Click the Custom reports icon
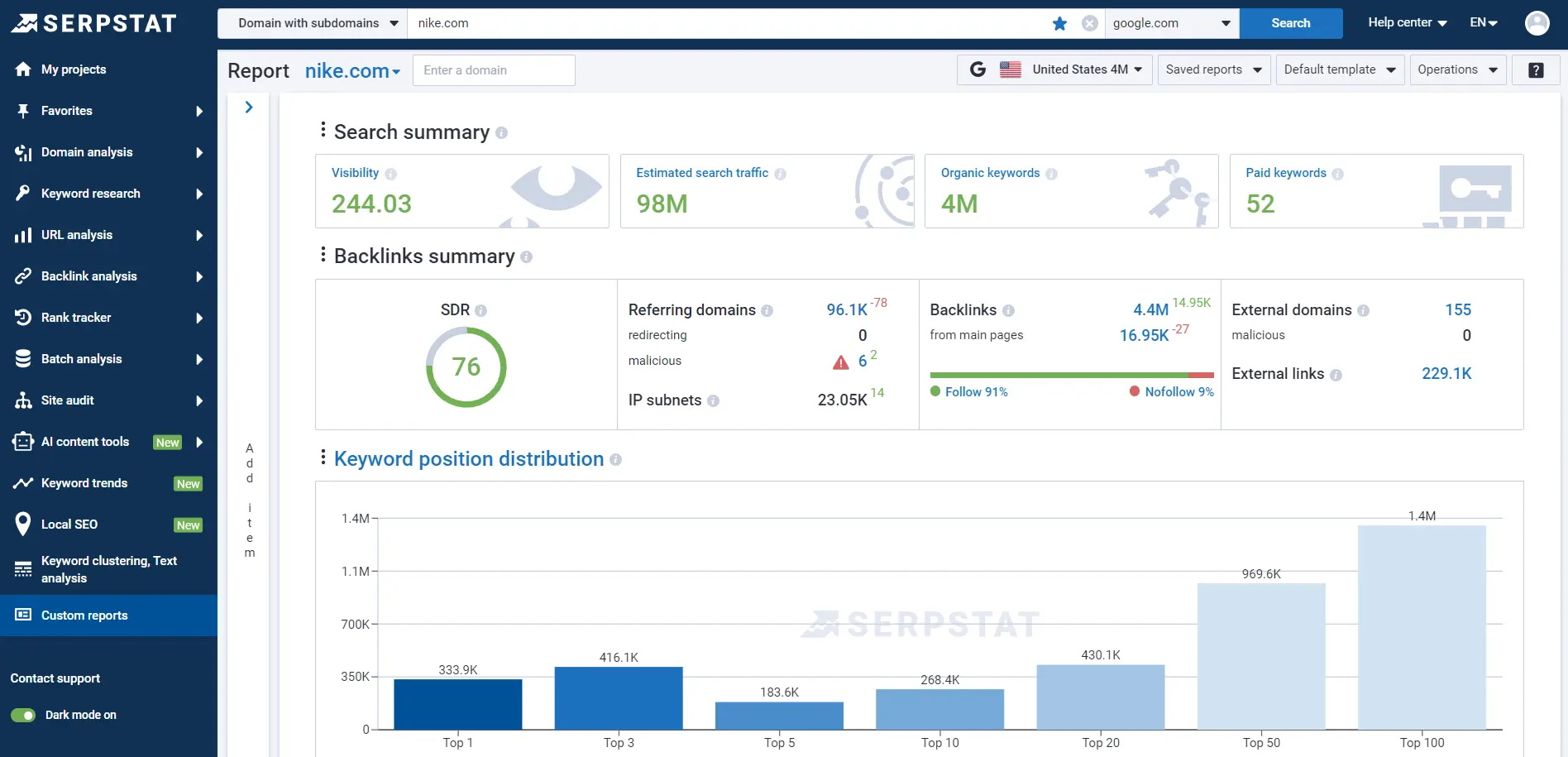The height and width of the screenshot is (757, 1568). coord(23,615)
